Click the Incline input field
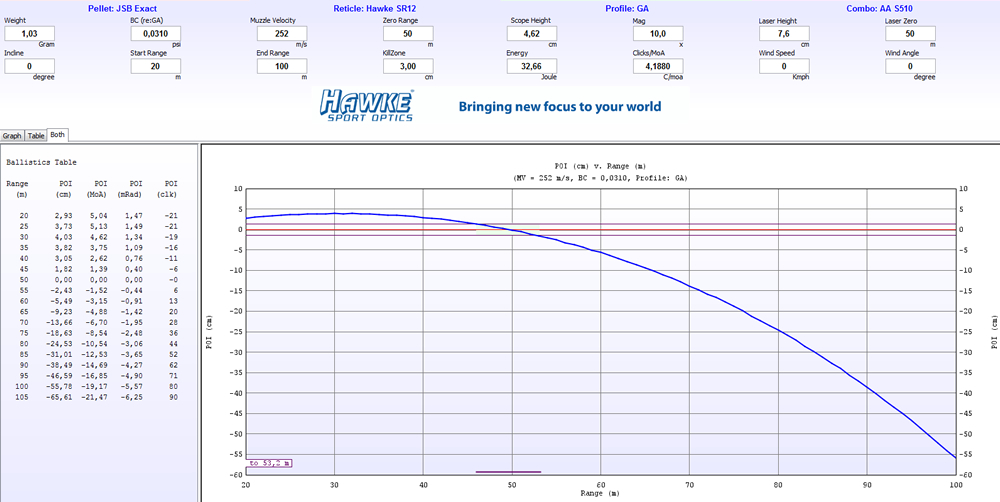Image resolution: width=1000 pixels, height=502 pixels. point(29,66)
